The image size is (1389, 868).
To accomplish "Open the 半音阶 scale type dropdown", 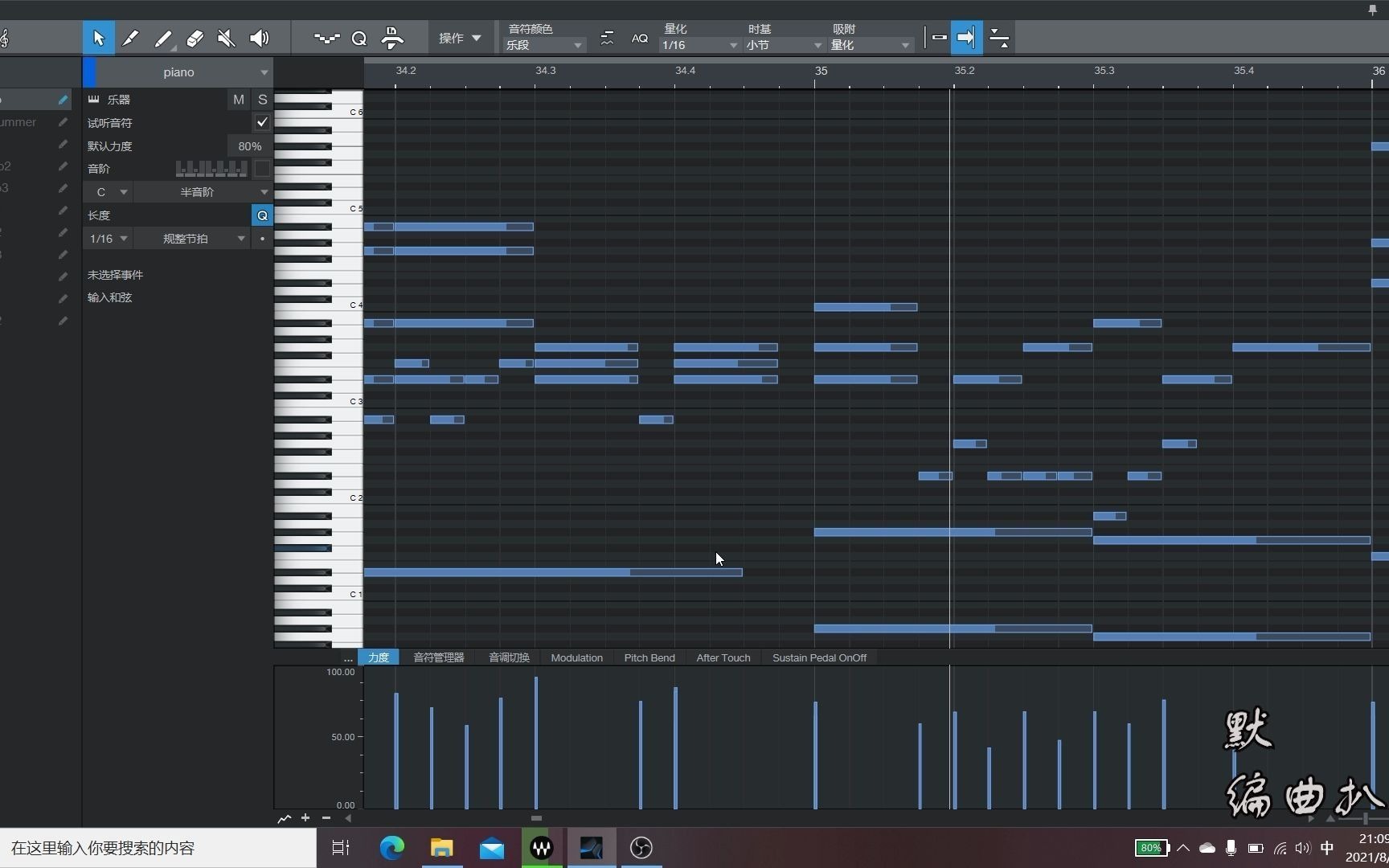I will click(x=203, y=192).
